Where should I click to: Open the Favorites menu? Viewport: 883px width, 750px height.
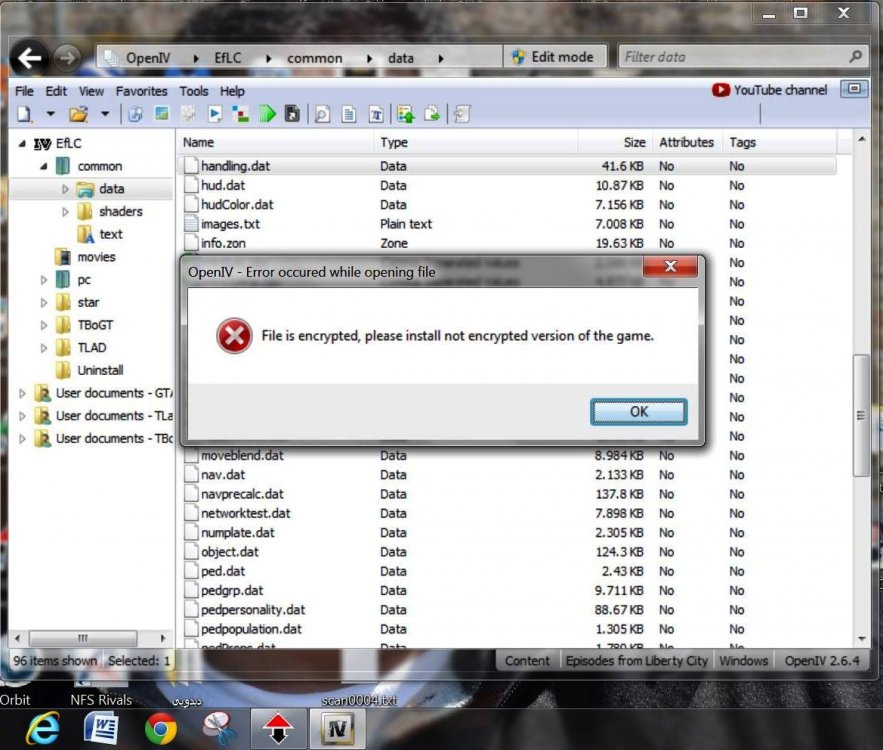(141, 91)
